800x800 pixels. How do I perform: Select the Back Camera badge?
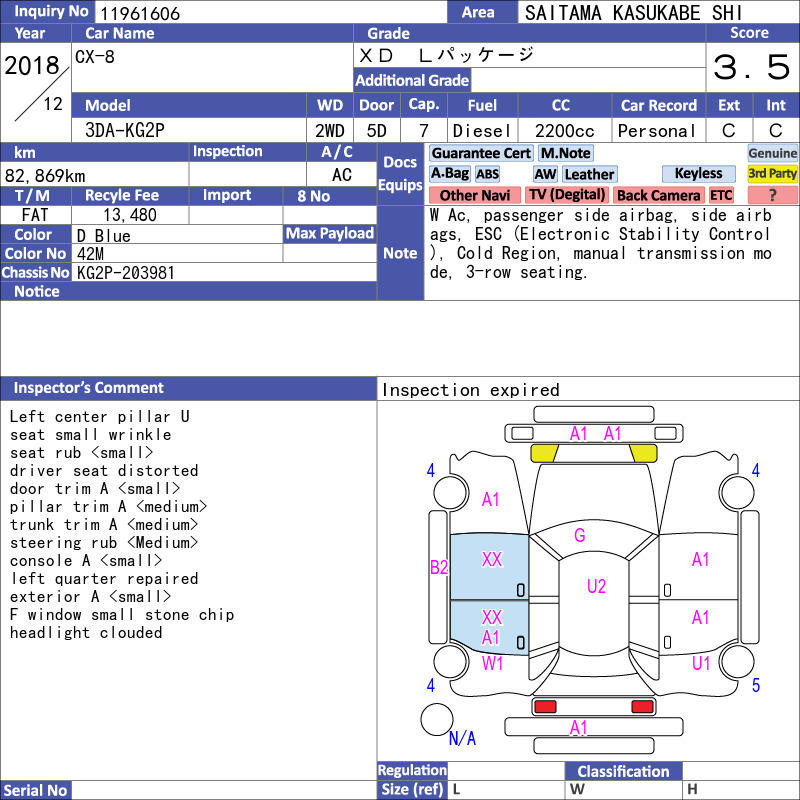pyautogui.click(x=658, y=195)
